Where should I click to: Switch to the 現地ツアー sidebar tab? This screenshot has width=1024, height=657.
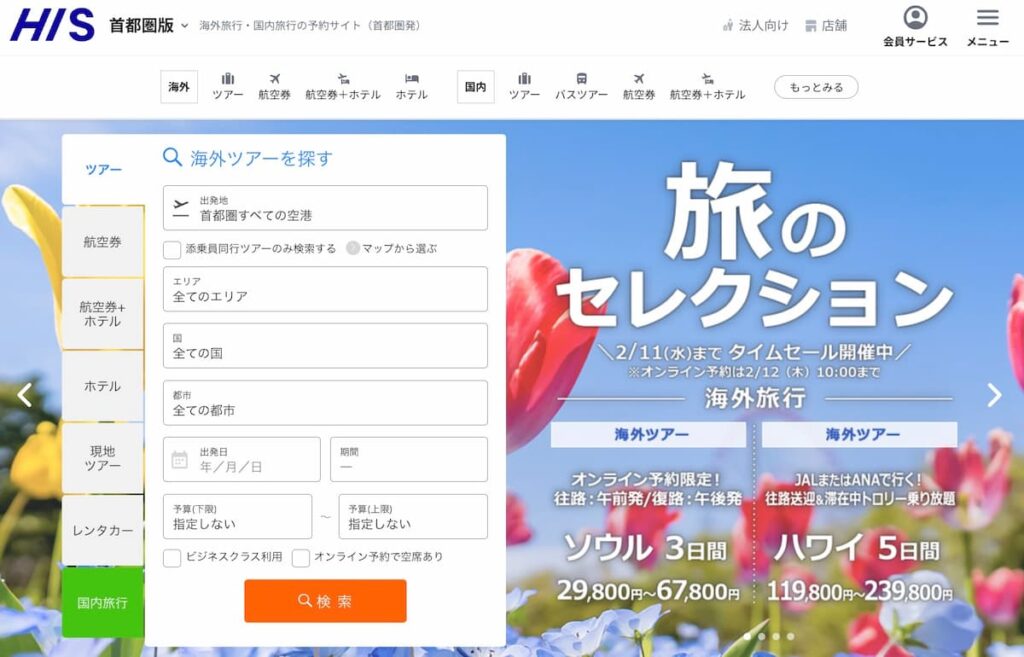[x=103, y=458]
